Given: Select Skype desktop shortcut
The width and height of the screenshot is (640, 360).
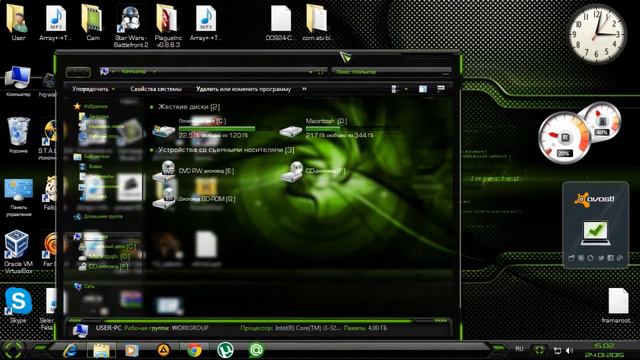Looking at the screenshot, I should (x=18, y=306).
